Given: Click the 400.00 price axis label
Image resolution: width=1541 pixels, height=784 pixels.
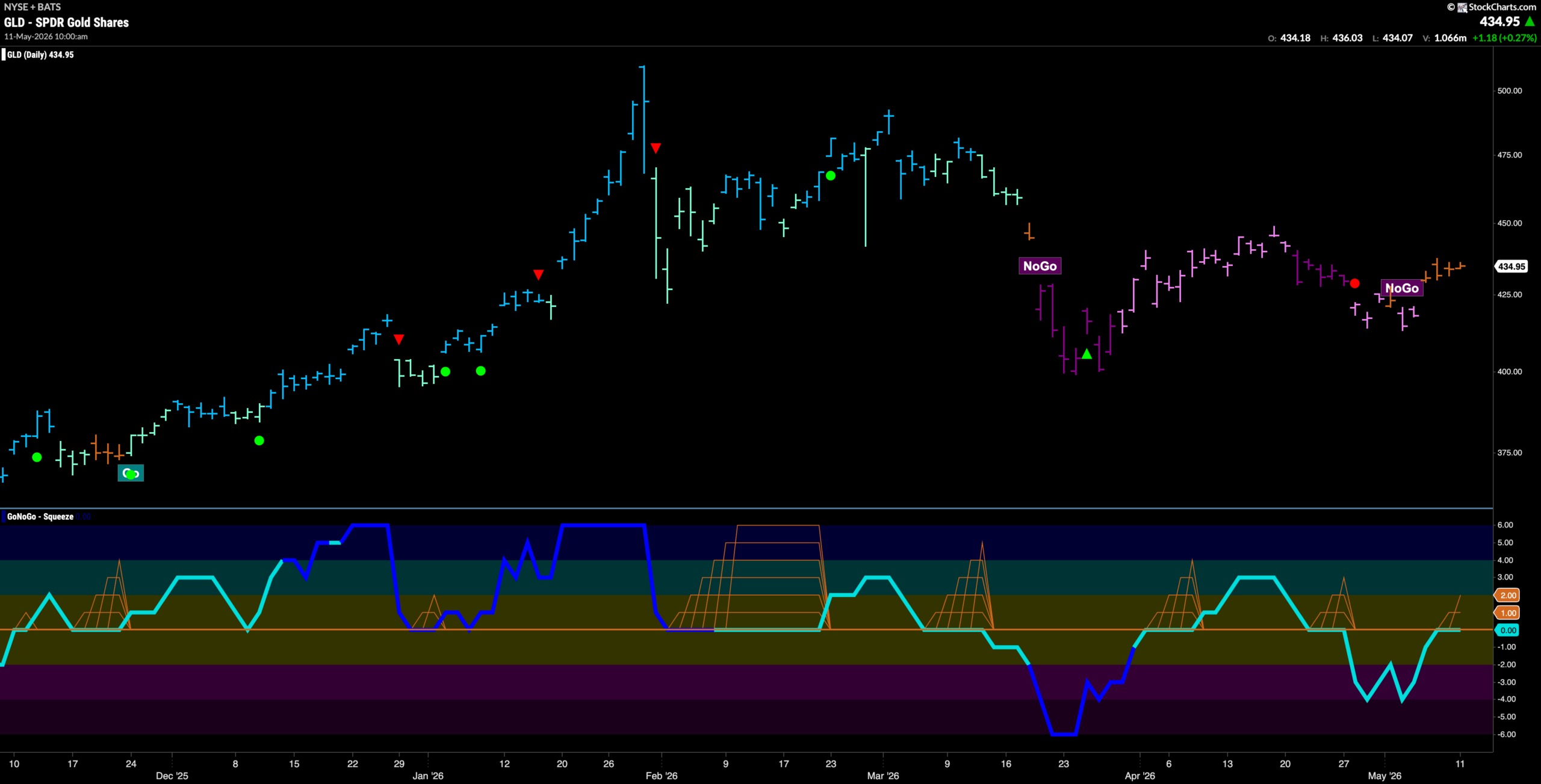Looking at the screenshot, I should (x=1510, y=371).
